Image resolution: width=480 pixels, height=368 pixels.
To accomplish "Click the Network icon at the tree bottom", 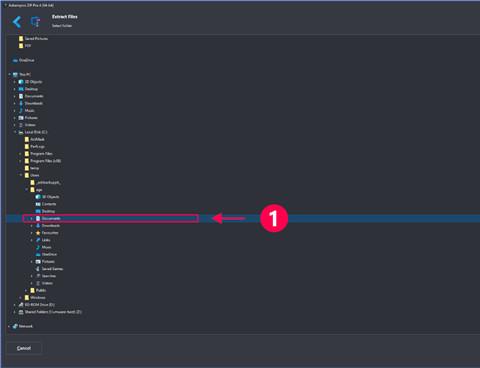I will click(15, 326).
